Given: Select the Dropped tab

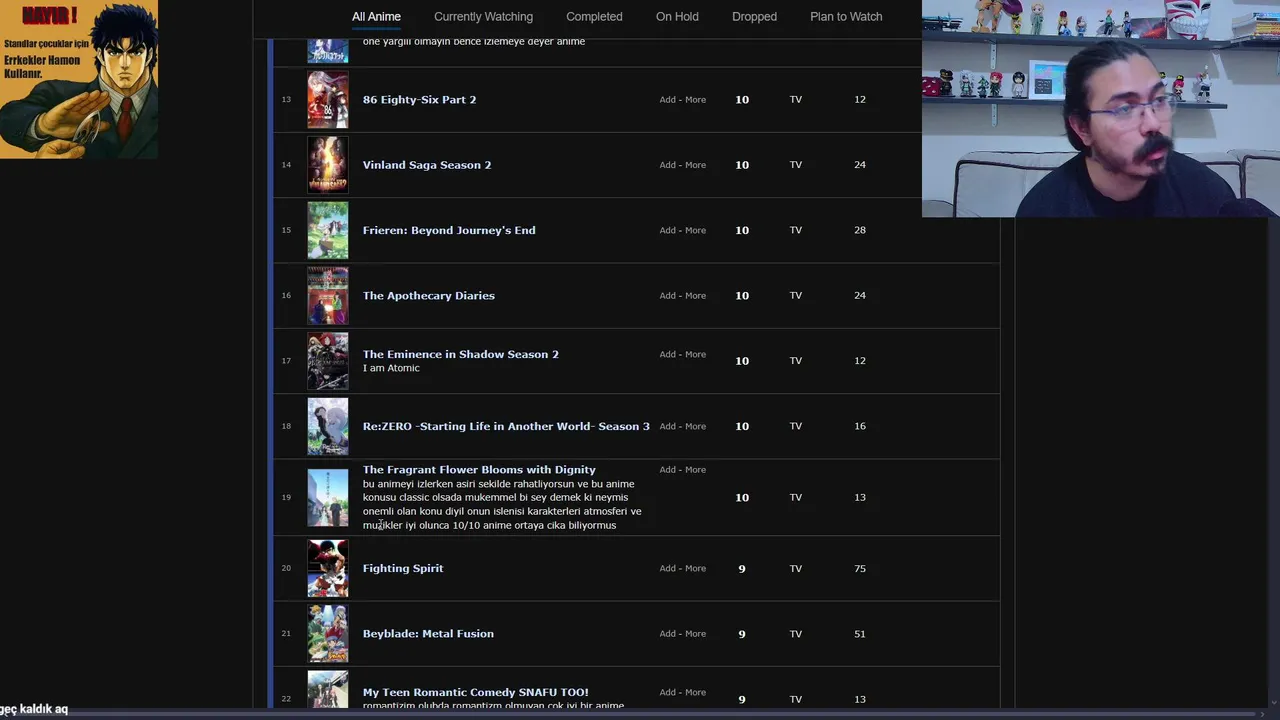Looking at the screenshot, I should coord(754,16).
